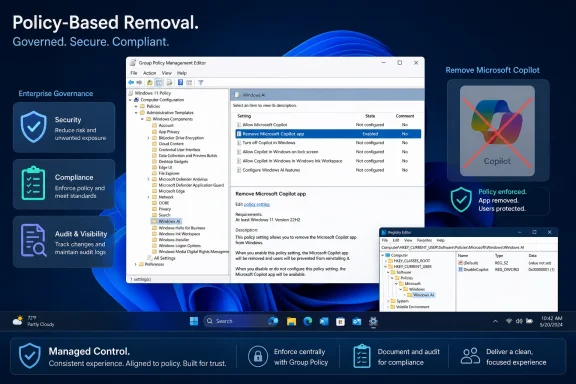Expand the Network folder node
576x384 pixels.
[148, 197]
